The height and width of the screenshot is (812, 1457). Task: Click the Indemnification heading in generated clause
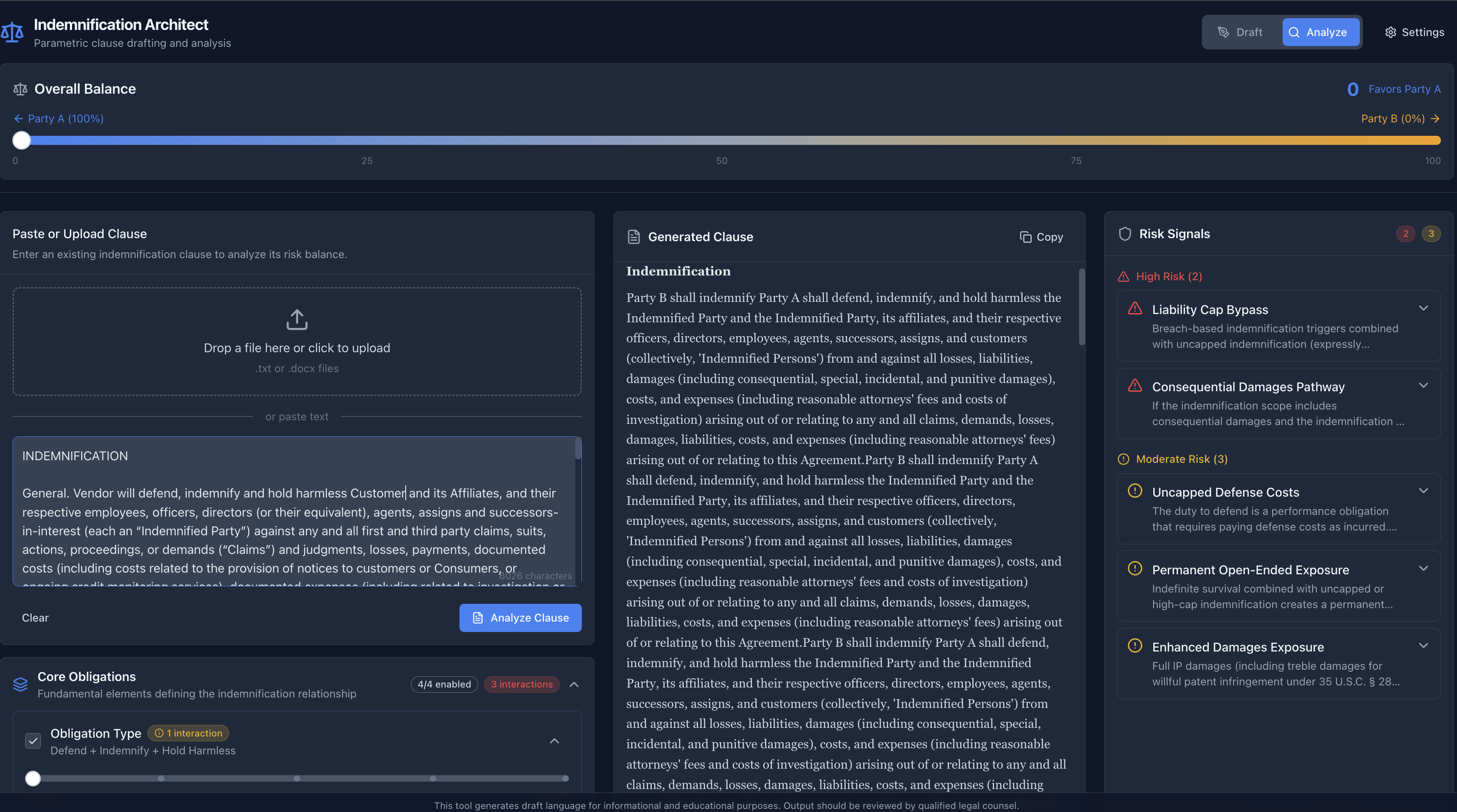678,271
